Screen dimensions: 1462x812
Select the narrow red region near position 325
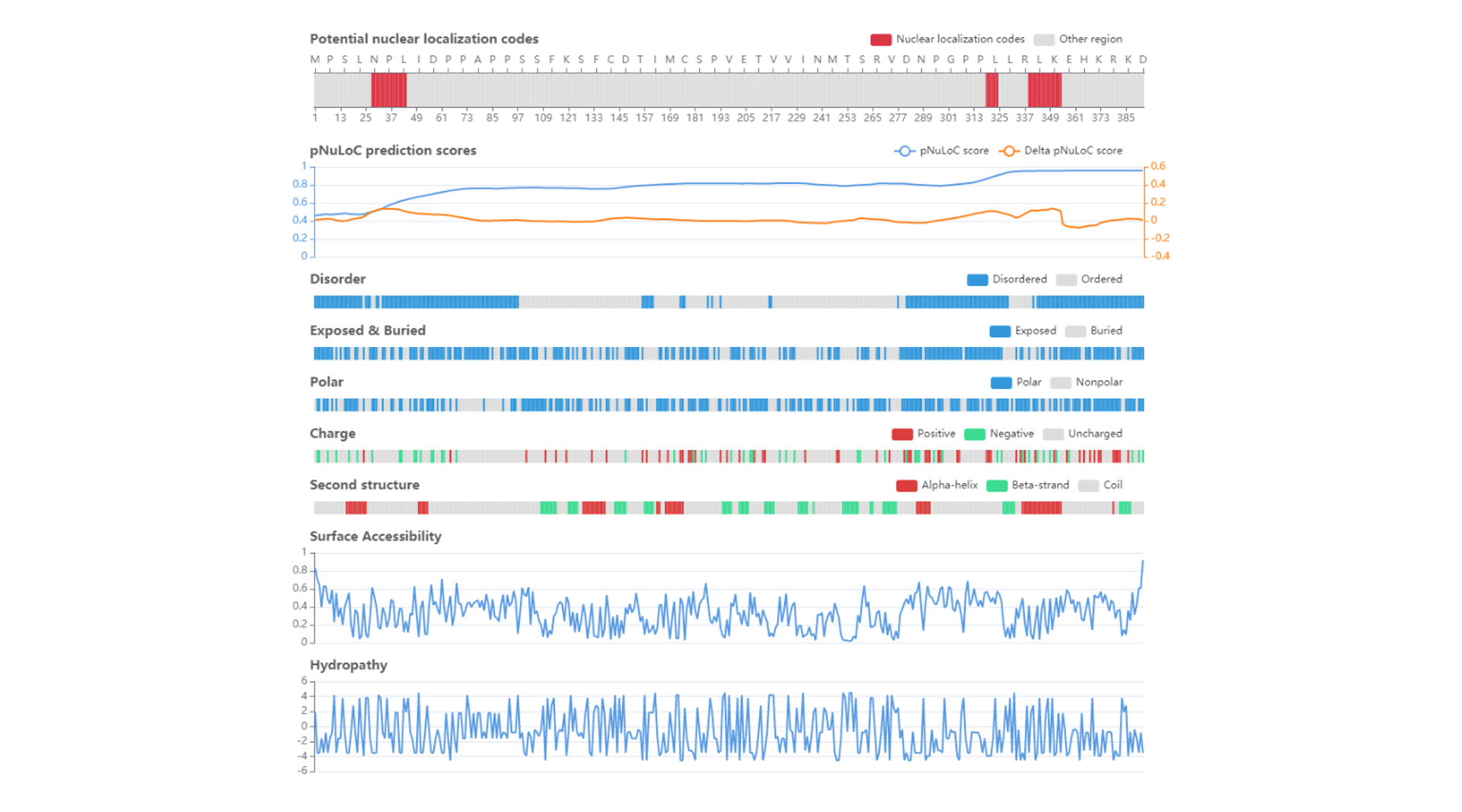click(x=992, y=90)
